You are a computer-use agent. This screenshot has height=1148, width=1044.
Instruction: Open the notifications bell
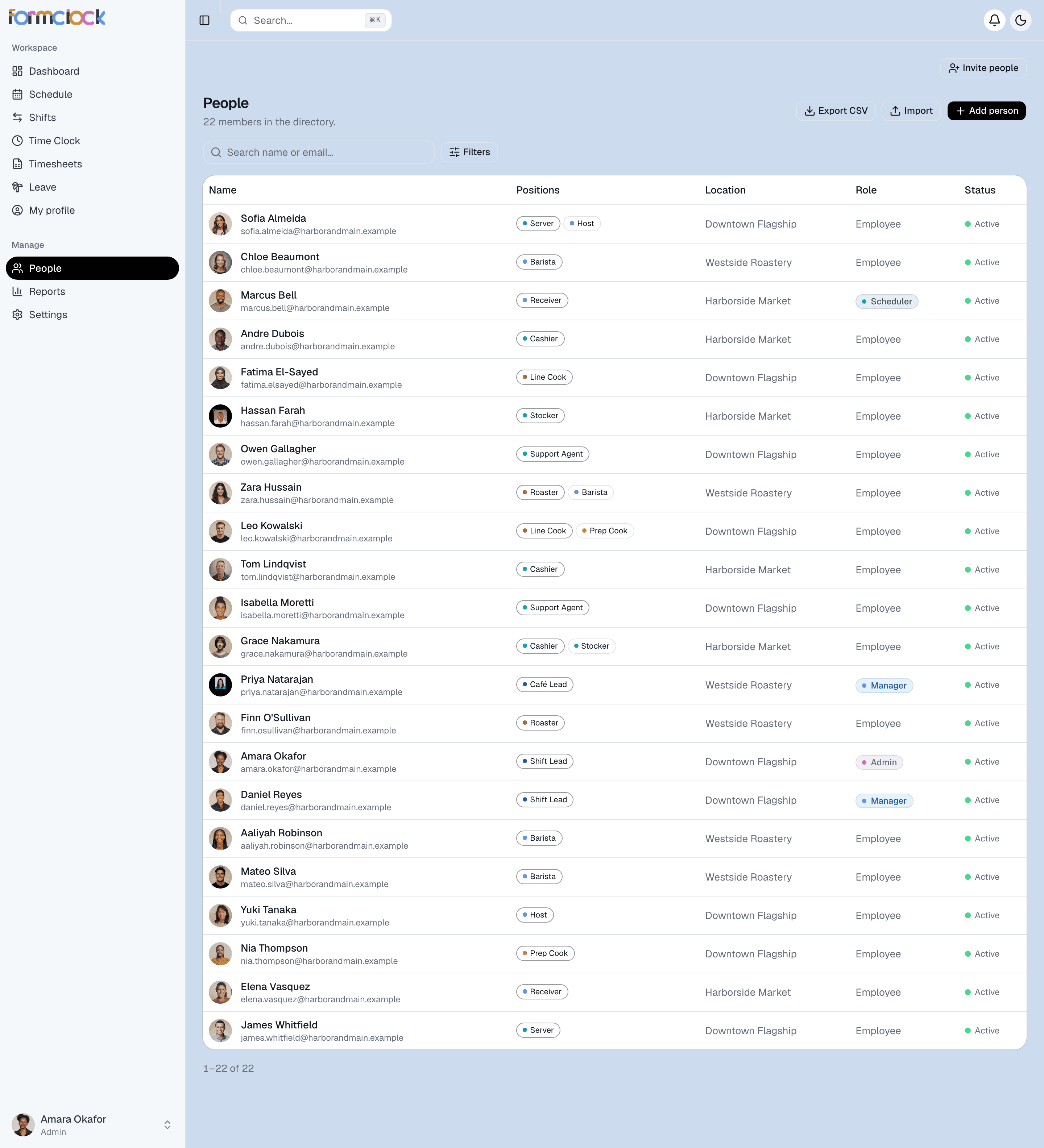(994, 21)
